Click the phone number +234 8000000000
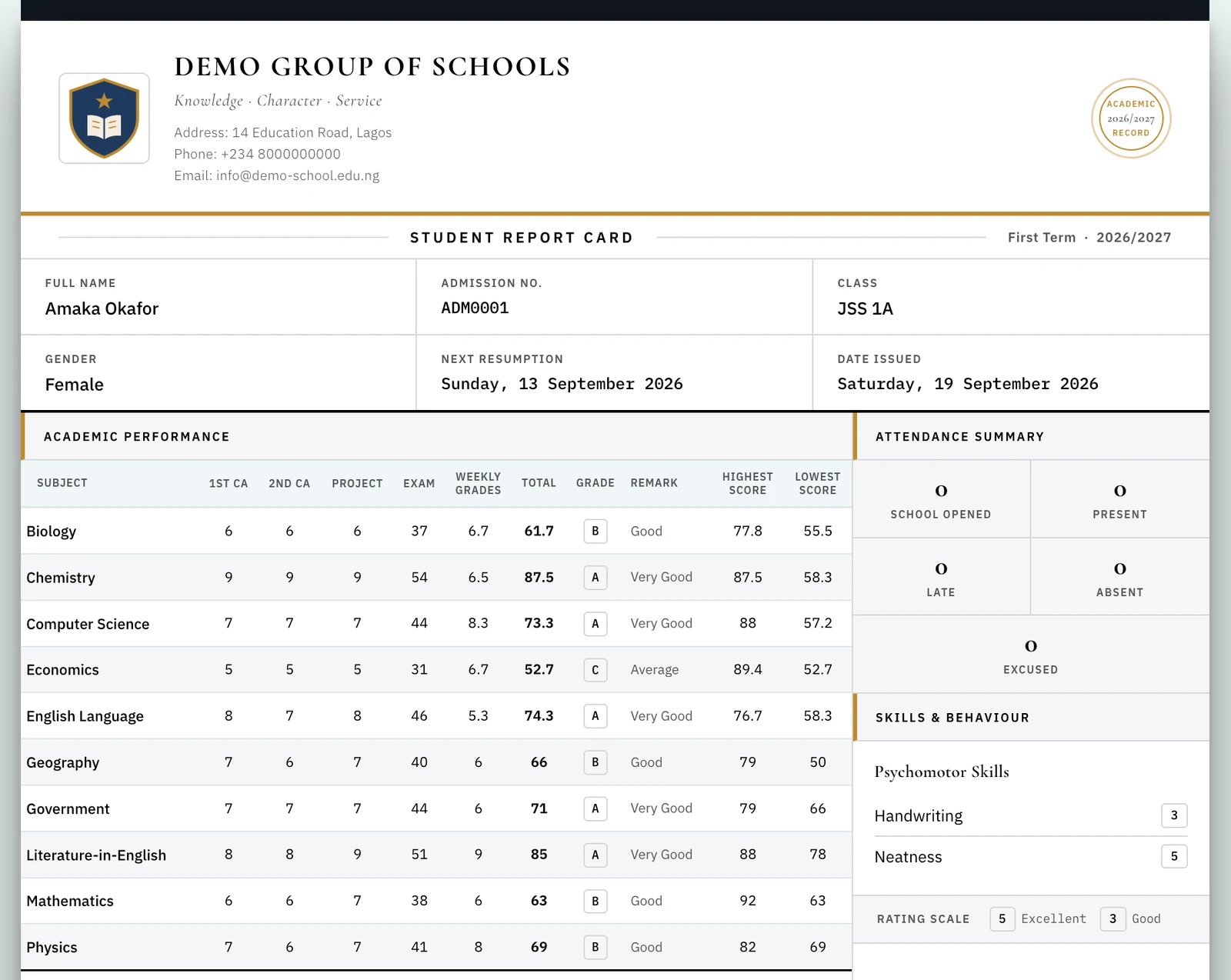Viewport: 1231px width, 980px height. (x=280, y=154)
